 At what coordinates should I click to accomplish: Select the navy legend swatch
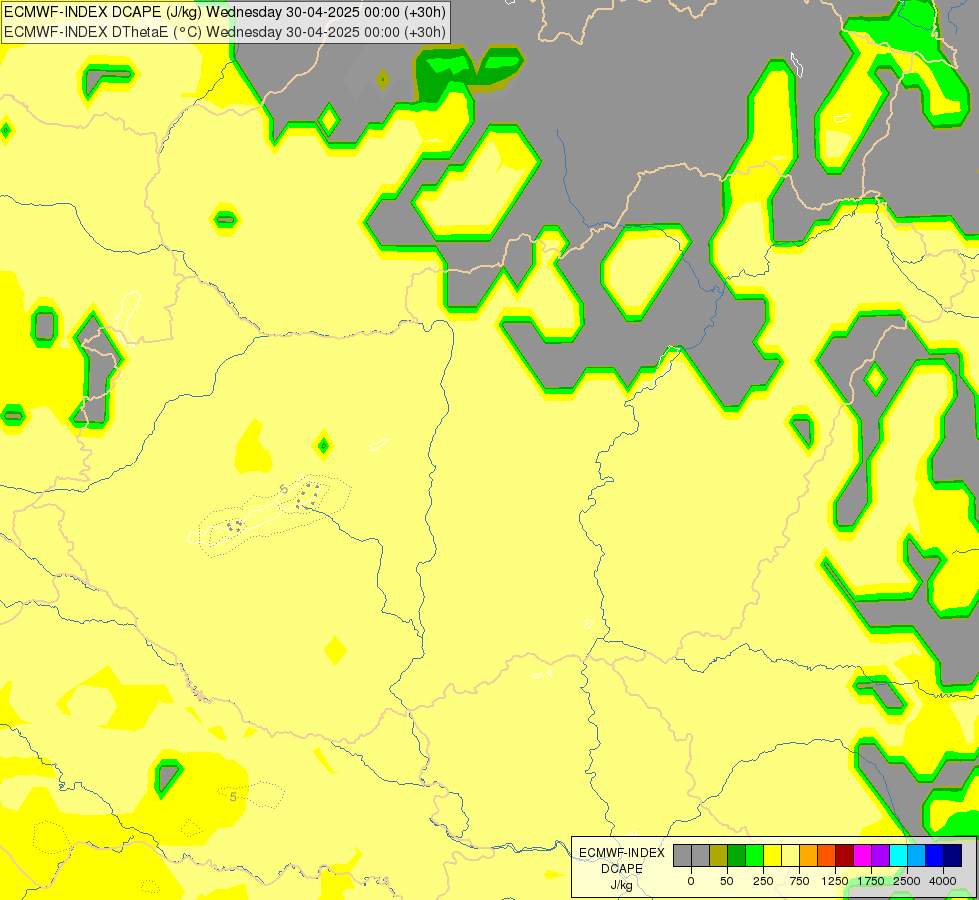point(953,856)
